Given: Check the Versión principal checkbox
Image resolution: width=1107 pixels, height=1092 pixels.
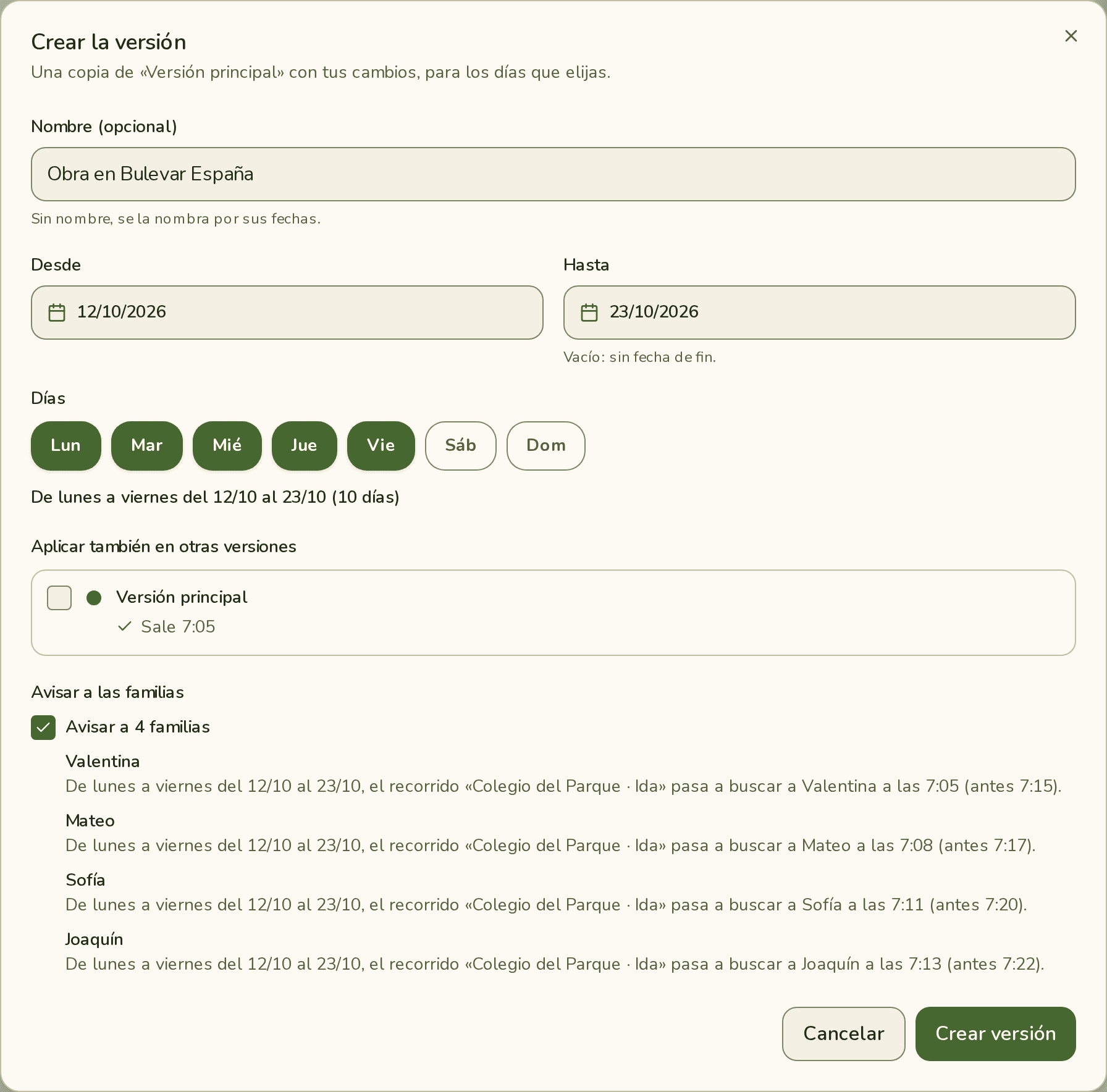Looking at the screenshot, I should tap(59, 598).
